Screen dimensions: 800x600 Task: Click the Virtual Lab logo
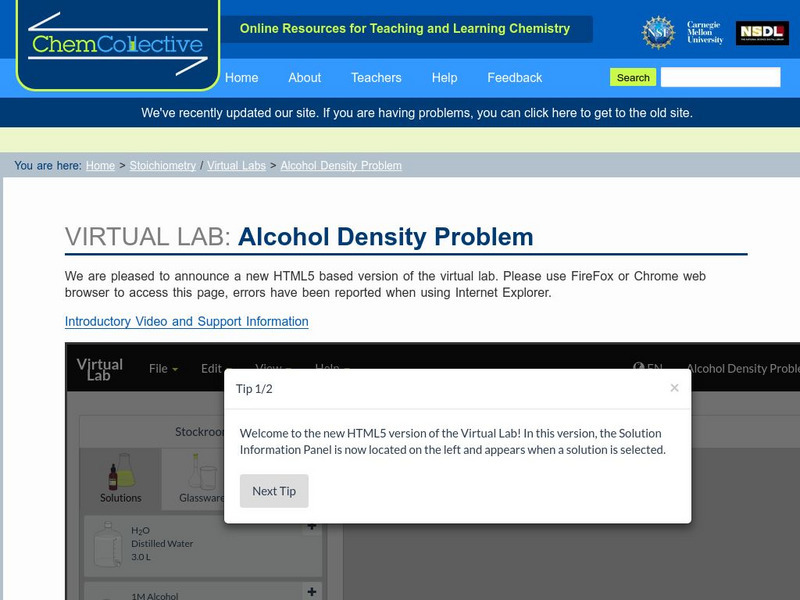pyautogui.click(x=99, y=369)
